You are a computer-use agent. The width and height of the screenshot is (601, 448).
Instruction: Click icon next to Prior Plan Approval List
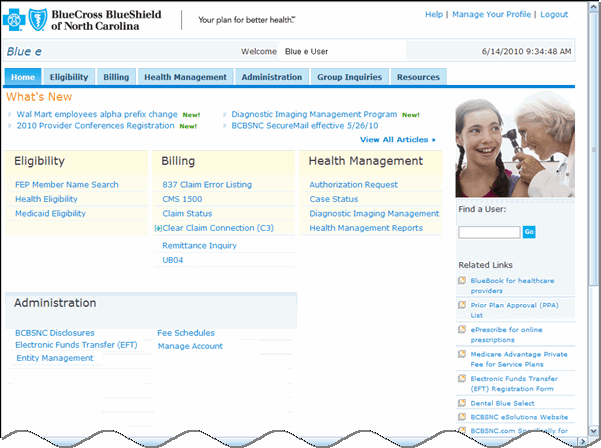click(461, 305)
